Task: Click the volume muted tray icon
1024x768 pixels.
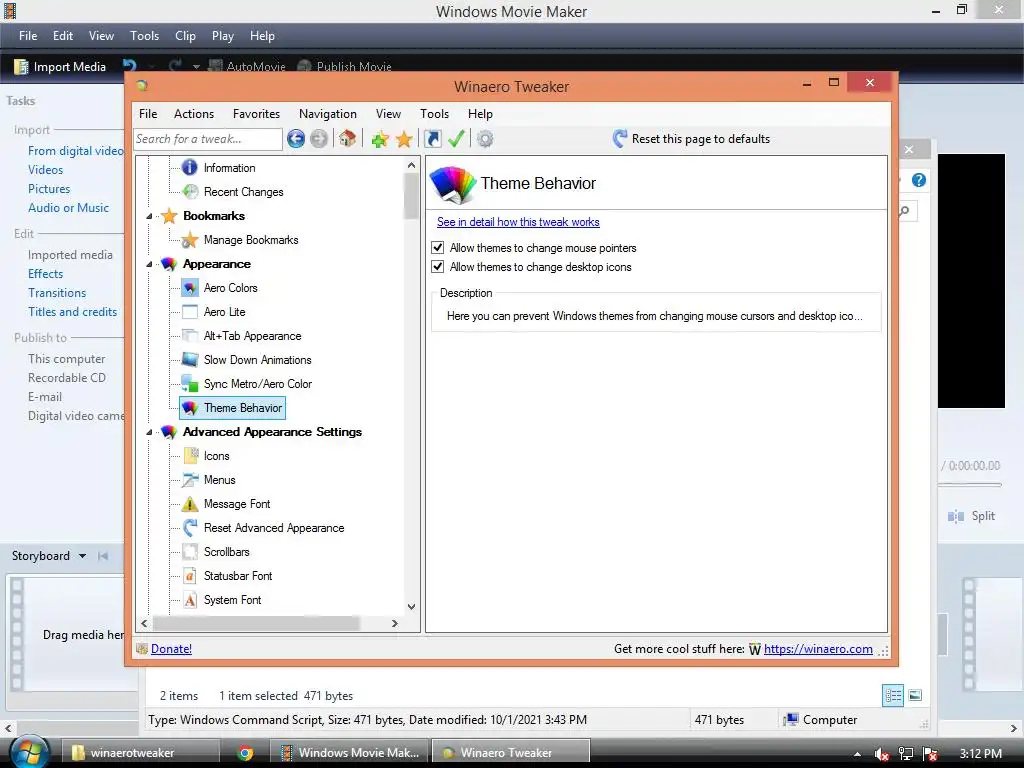Action: point(881,754)
